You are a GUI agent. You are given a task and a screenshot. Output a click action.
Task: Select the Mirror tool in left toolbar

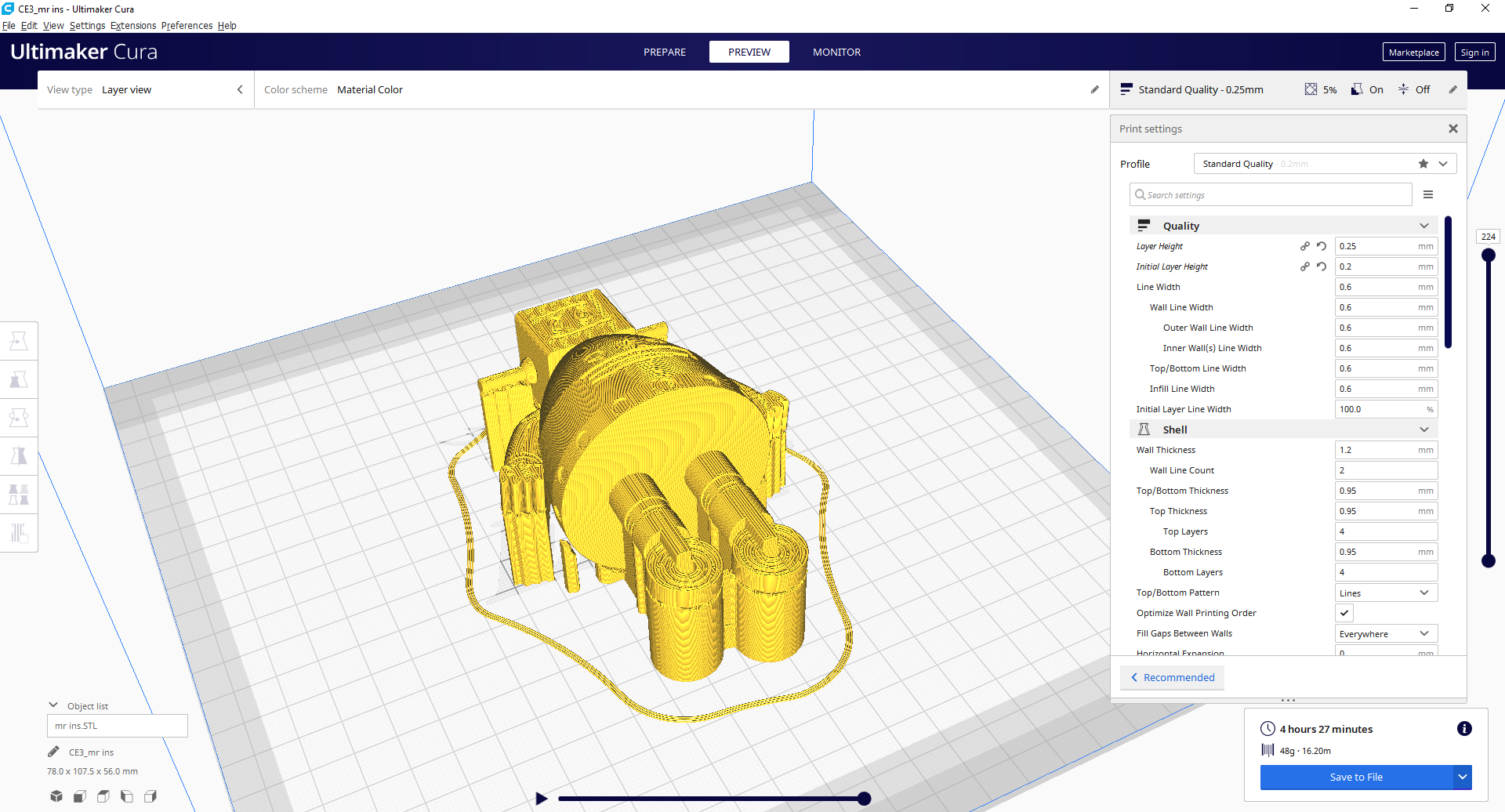[x=19, y=456]
